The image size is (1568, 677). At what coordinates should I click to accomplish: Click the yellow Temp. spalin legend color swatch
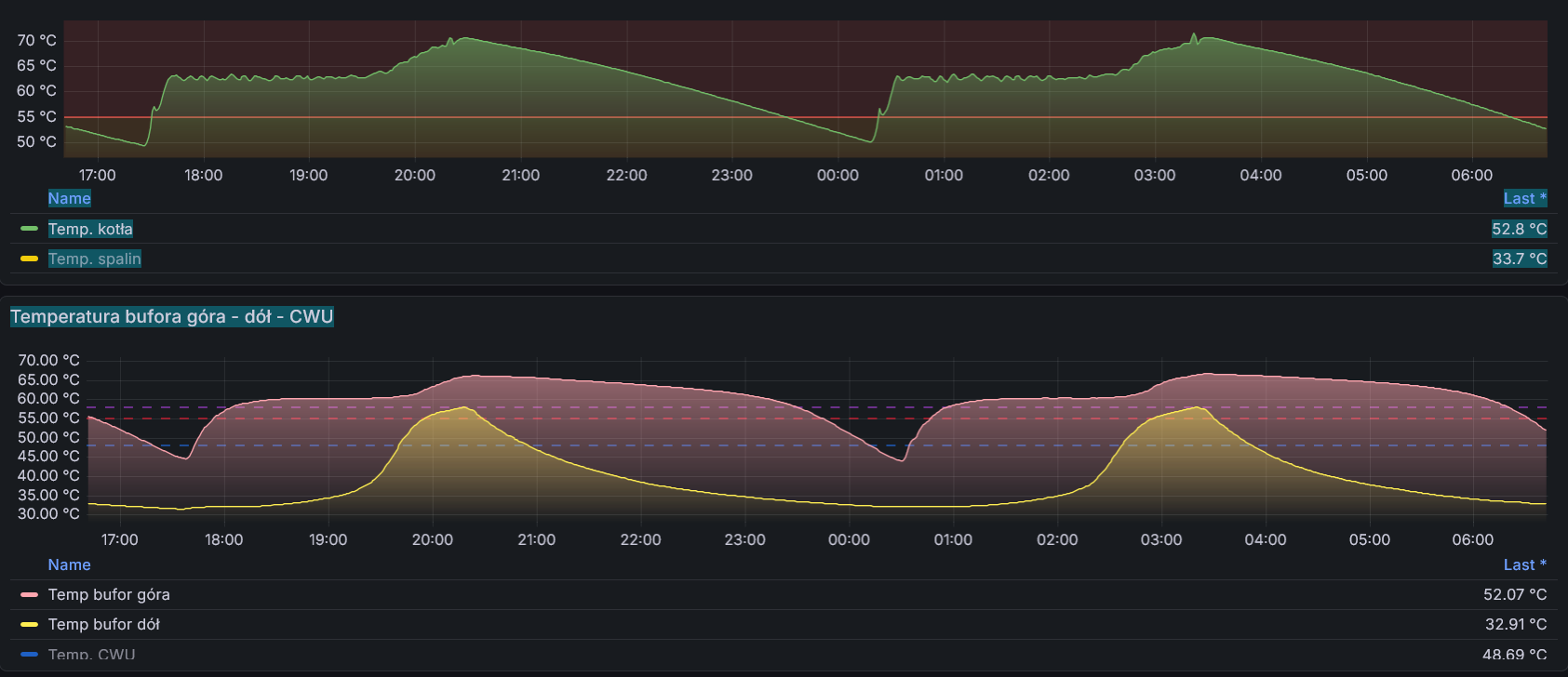pyautogui.click(x=29, y=259)
